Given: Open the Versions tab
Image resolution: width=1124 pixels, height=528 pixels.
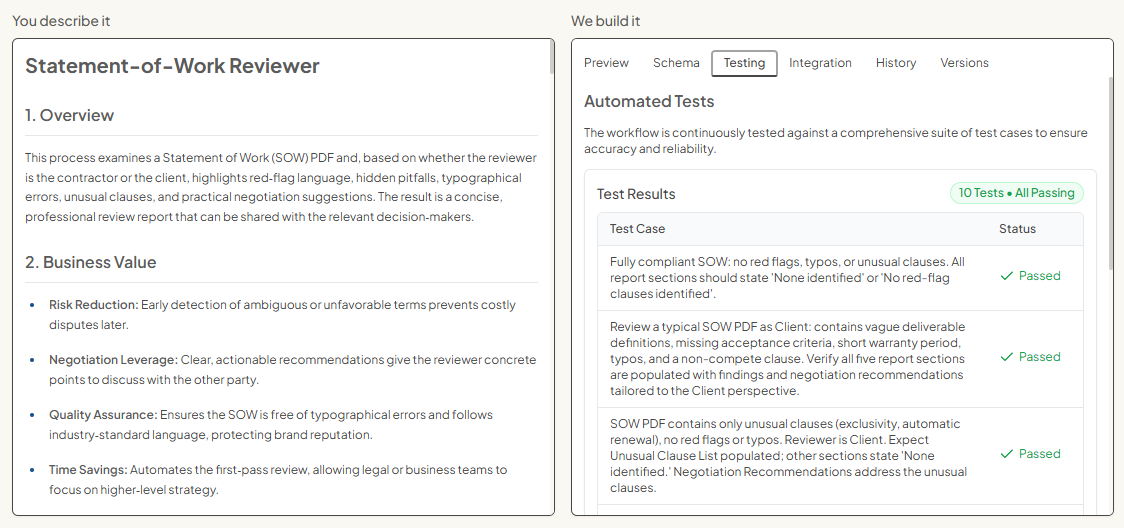Looking at the screenshot, I should (x=964, y=63).
